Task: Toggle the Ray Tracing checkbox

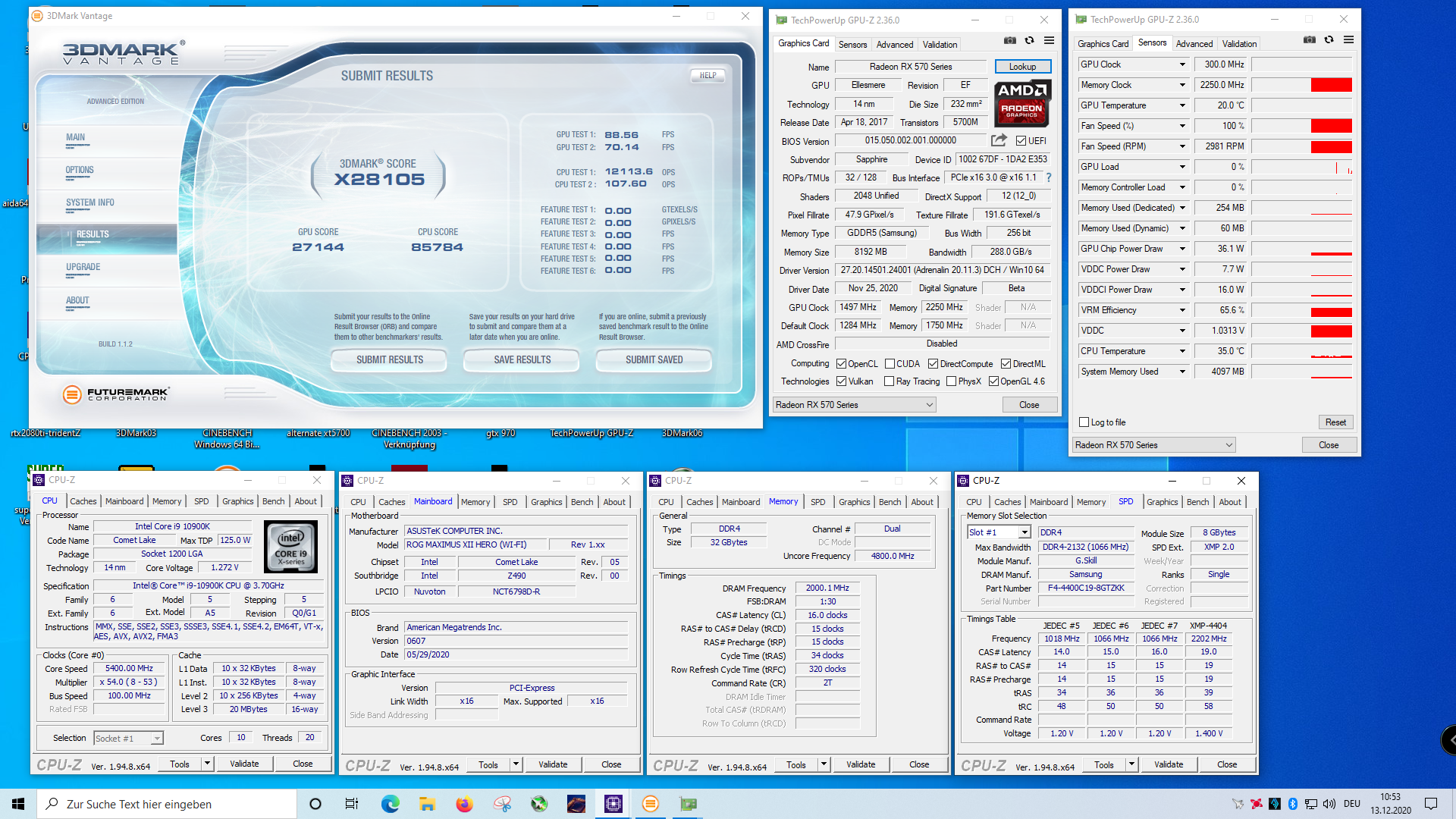Action: 889,381
